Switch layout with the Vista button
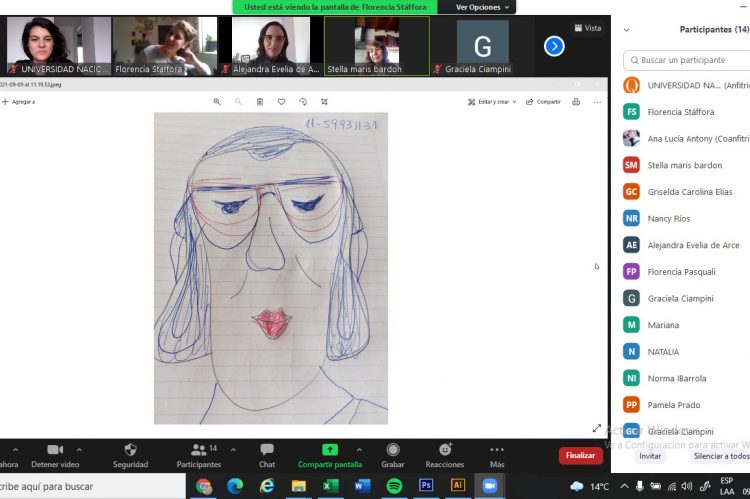Viewport: 750px width, 499px height. [x=588, y=28]
